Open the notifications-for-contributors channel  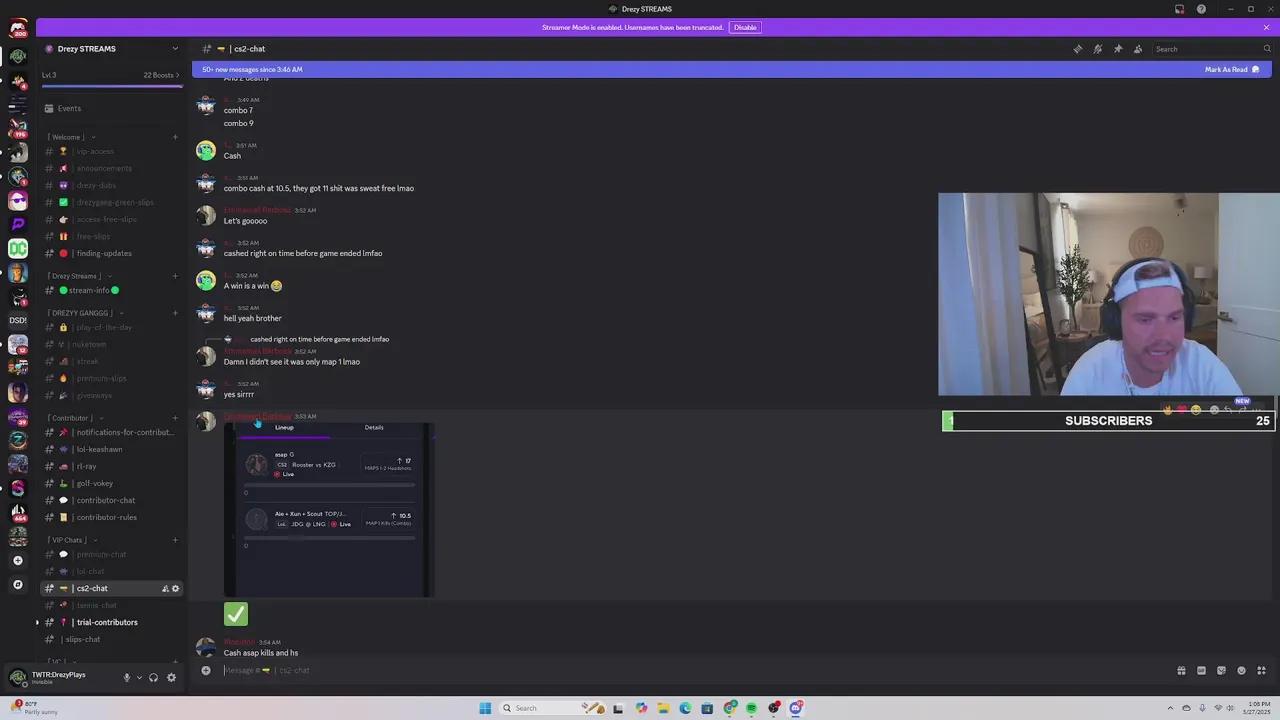coord(112,432)
